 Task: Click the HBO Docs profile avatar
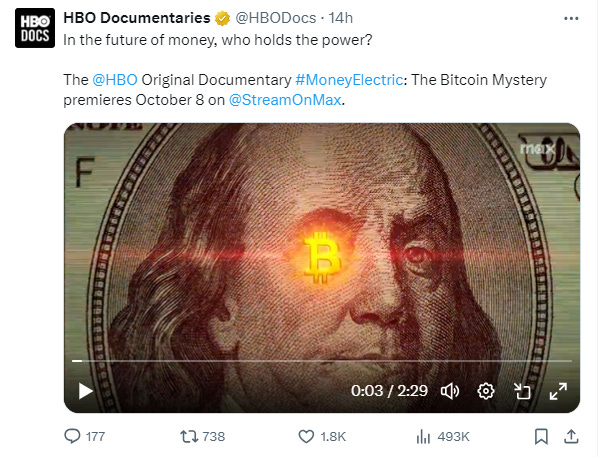(x=35, y=28)
